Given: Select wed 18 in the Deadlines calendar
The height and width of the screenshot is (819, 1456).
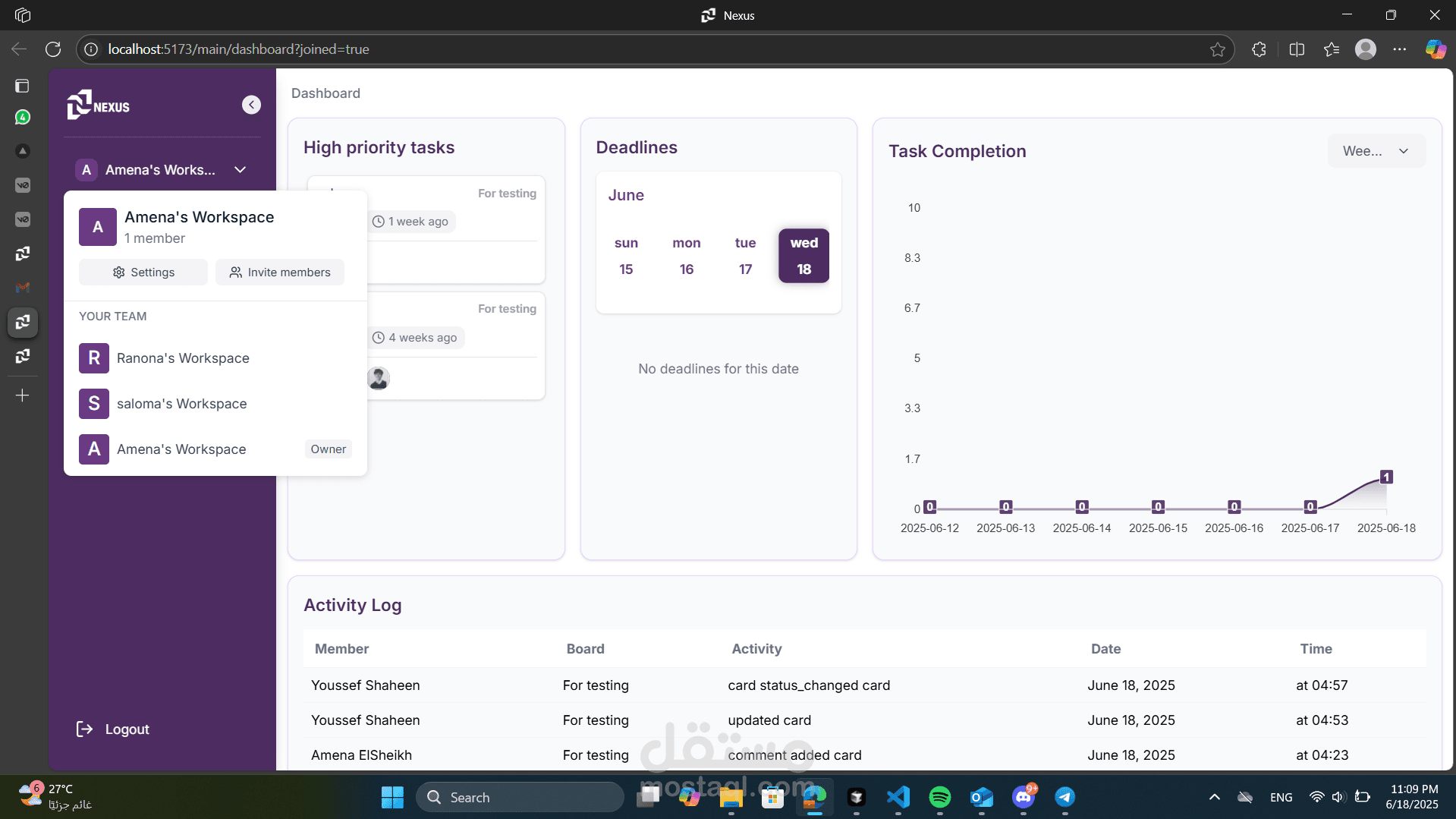Looking at the screenshot, I should tap(803, 256).
